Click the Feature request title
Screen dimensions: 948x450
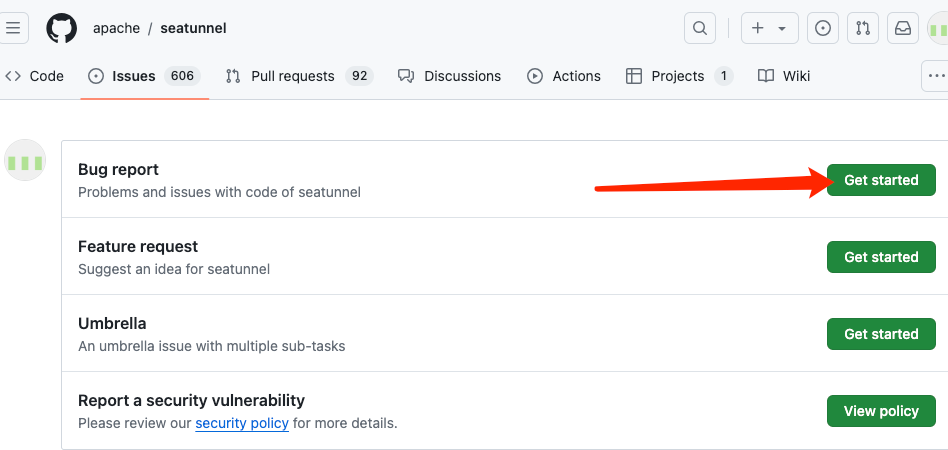[x=138, y=246]
